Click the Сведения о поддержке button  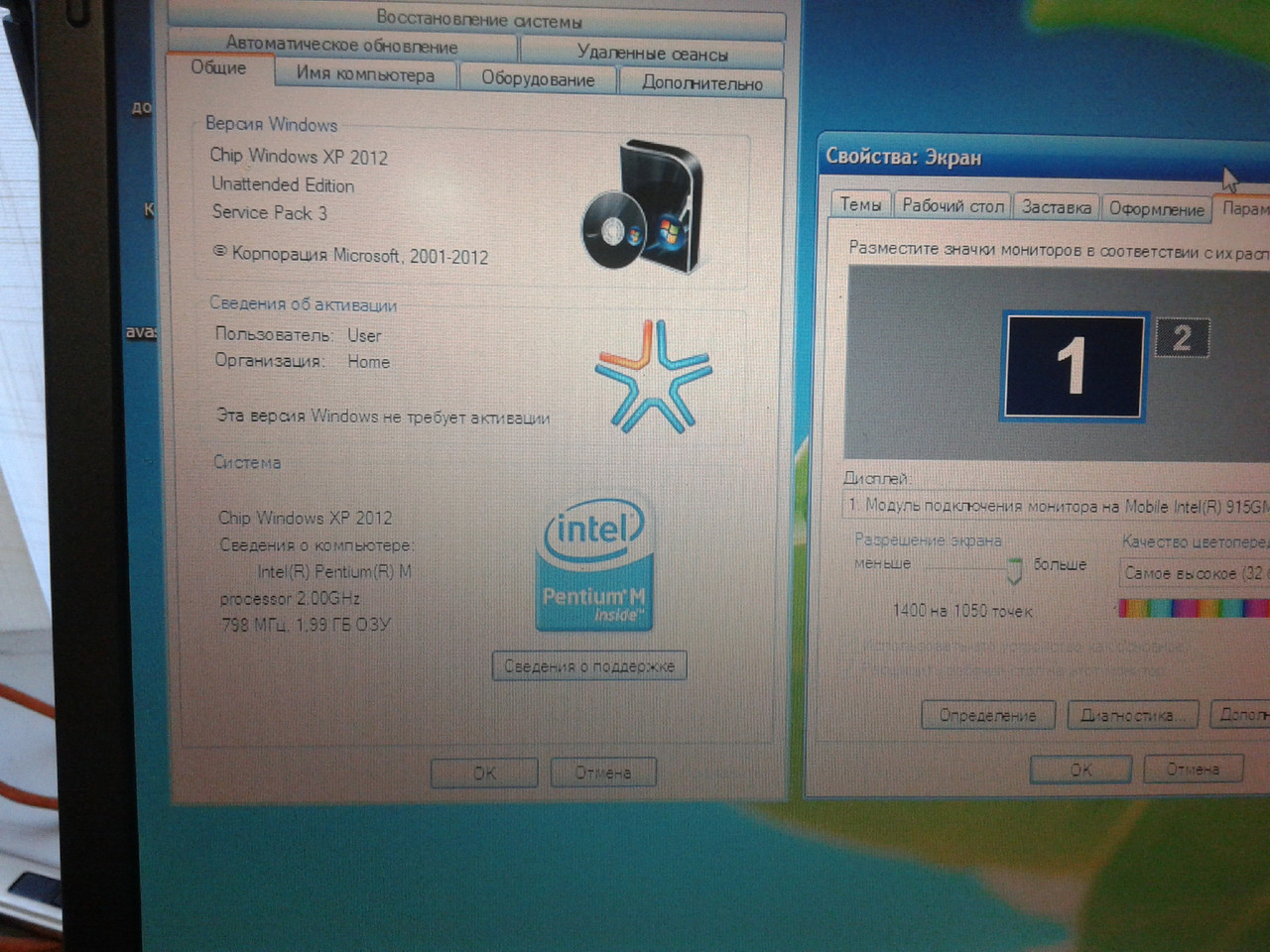(589, 666)
